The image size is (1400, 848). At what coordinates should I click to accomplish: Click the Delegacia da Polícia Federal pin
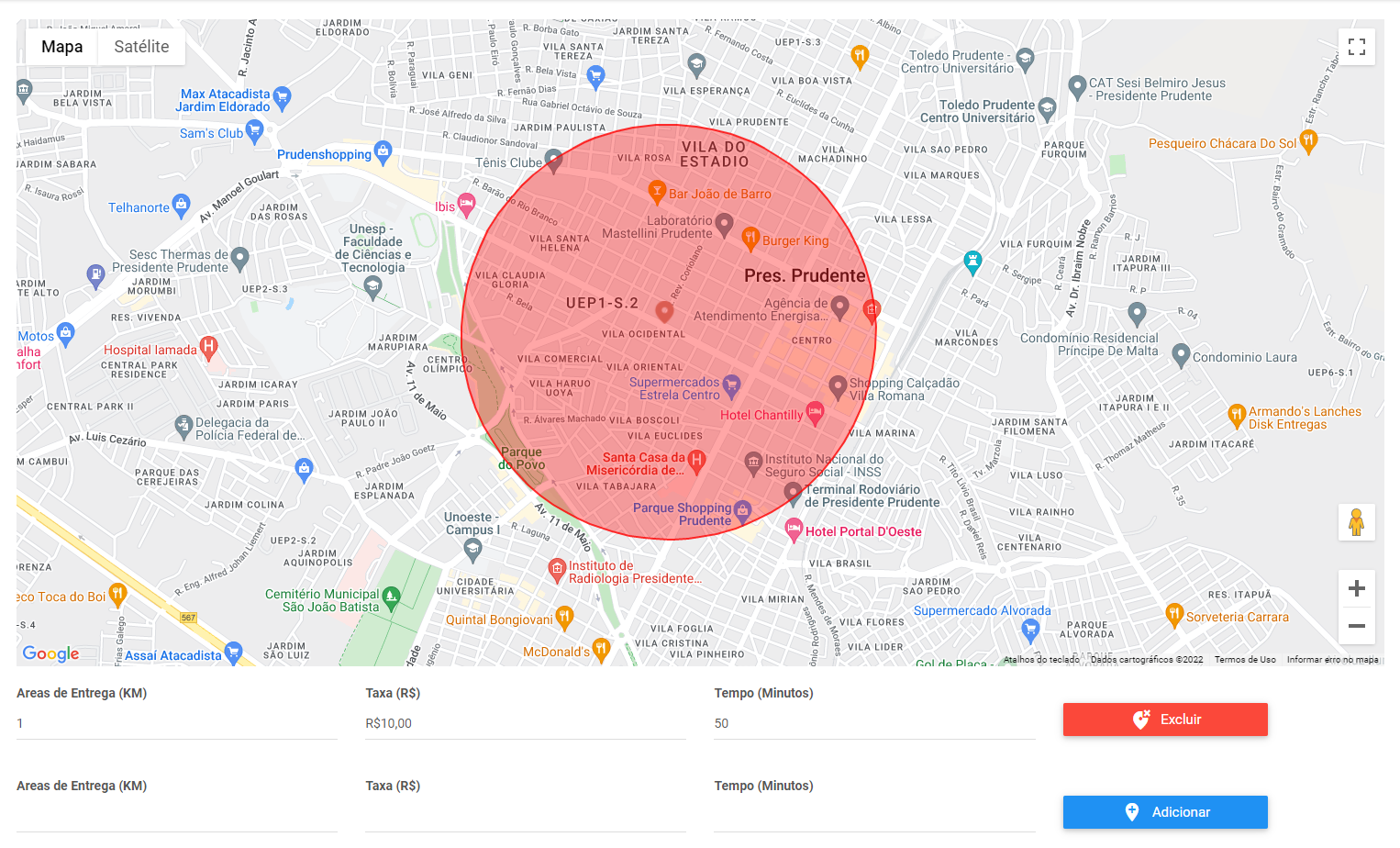click(x=183, y=426)
